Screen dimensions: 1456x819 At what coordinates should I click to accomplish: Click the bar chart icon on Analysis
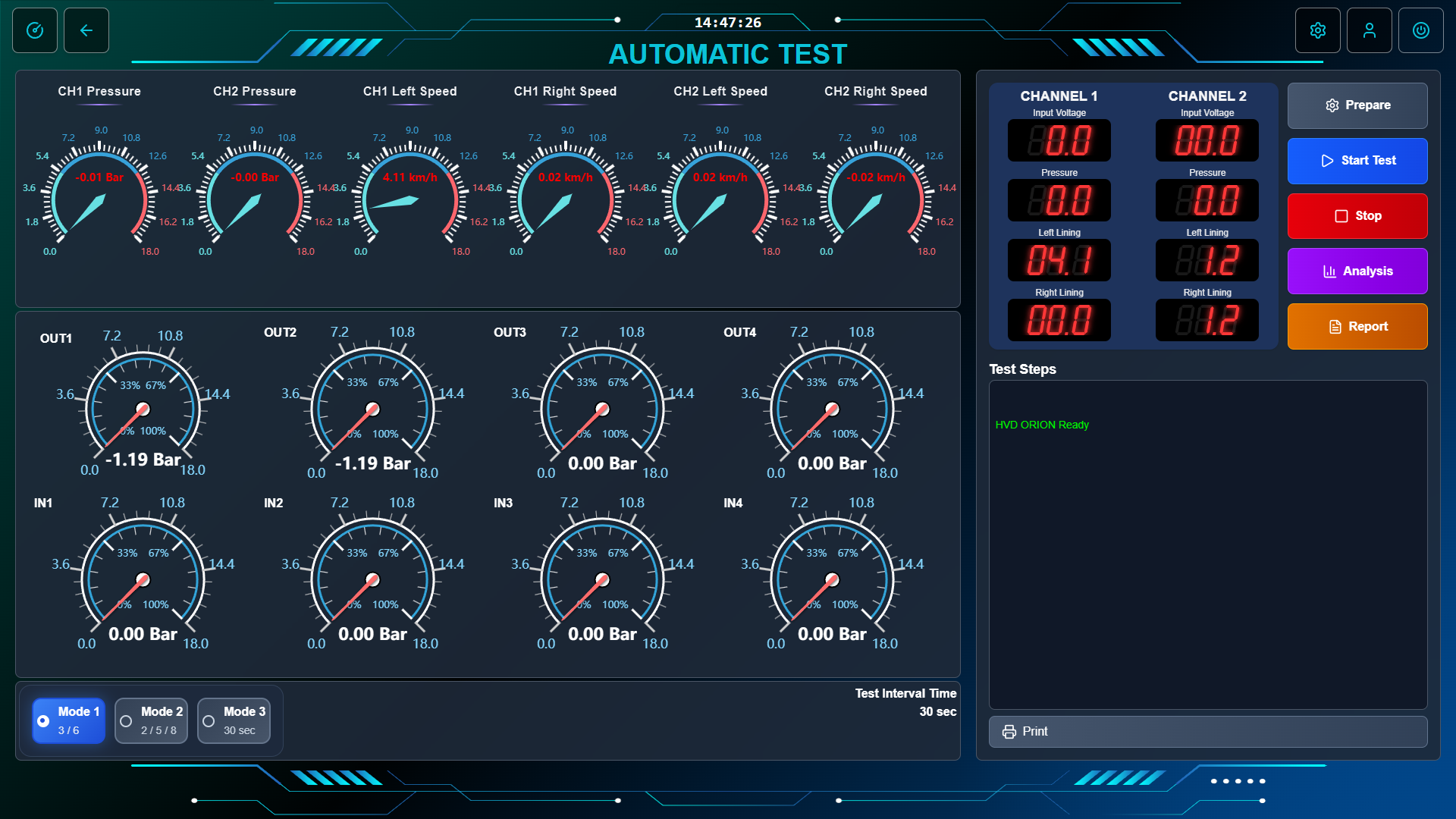click(1329, 271)
